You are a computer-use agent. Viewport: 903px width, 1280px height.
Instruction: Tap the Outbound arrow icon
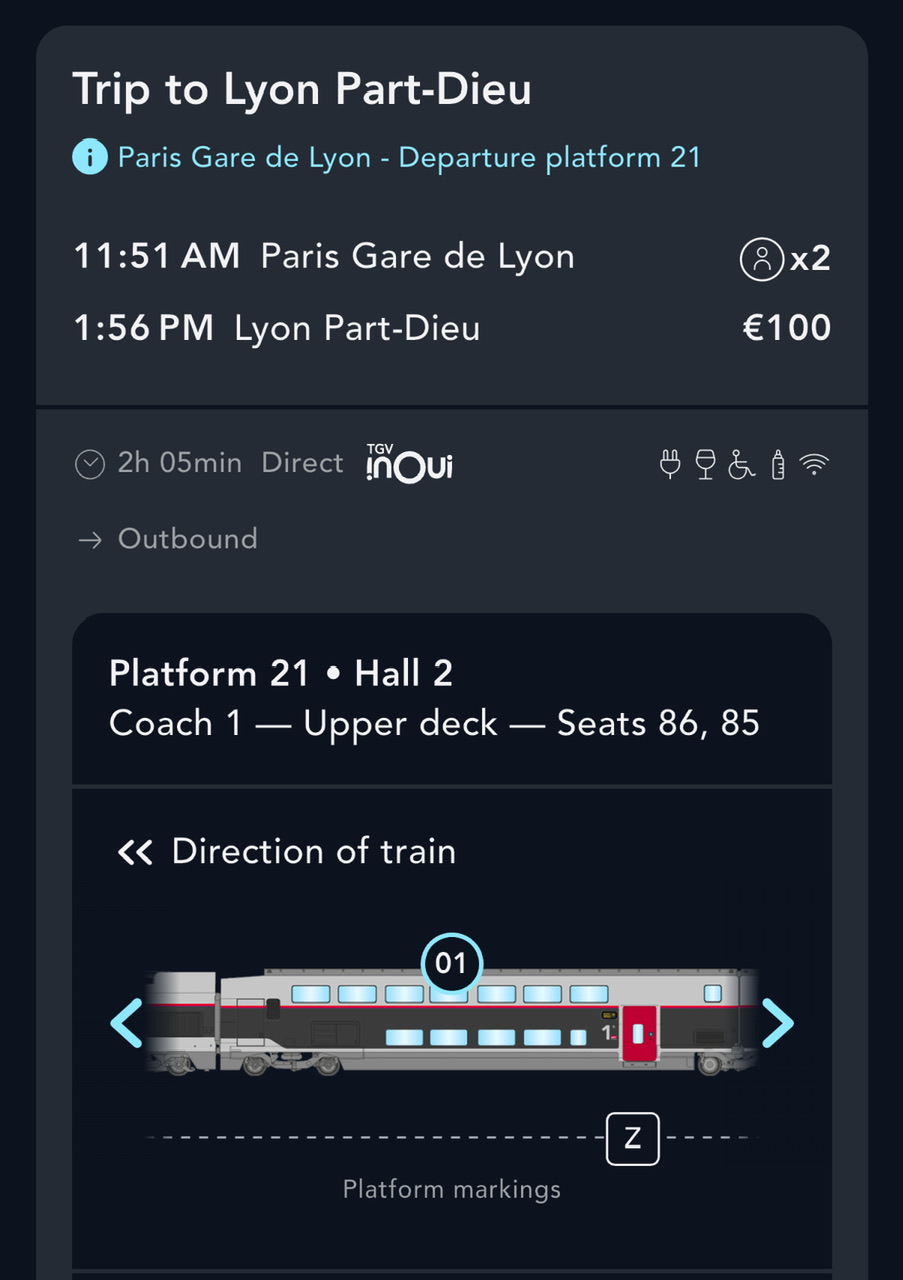90,540
